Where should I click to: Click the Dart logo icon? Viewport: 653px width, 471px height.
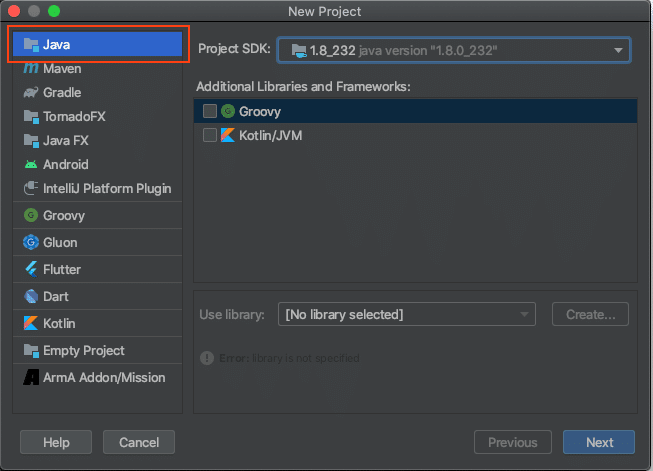31,296
